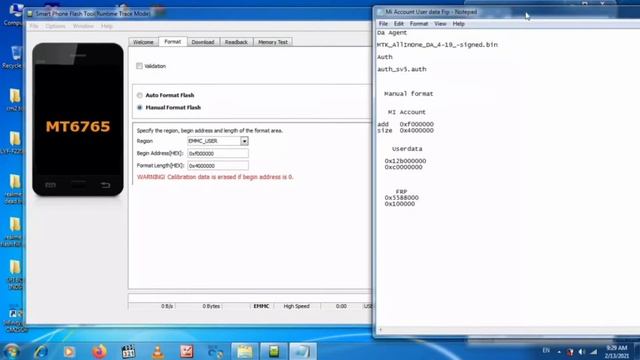Click 0x100000 value in Notepad

point(400,204)
